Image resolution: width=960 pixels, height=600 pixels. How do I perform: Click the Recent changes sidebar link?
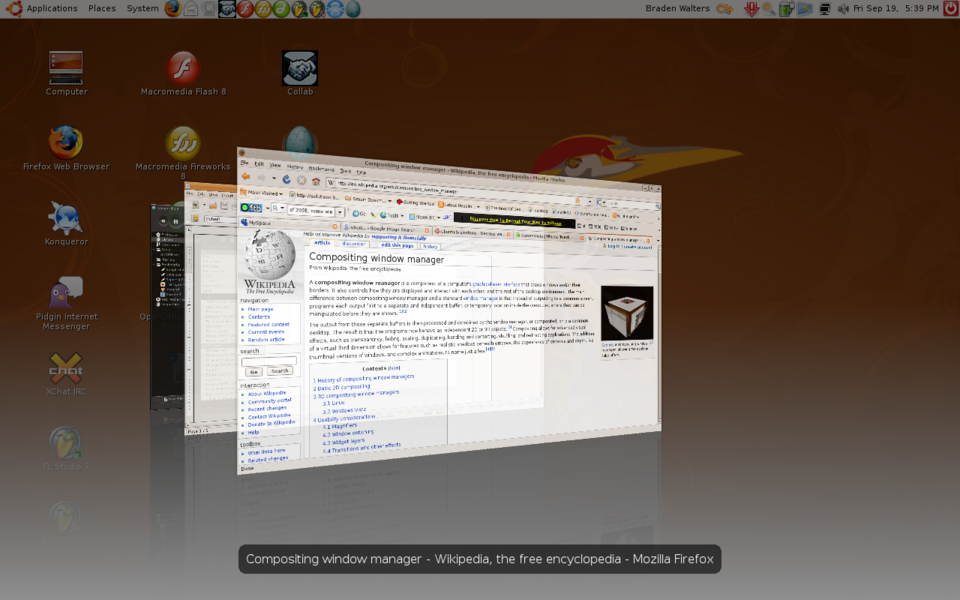pos(267,408)
